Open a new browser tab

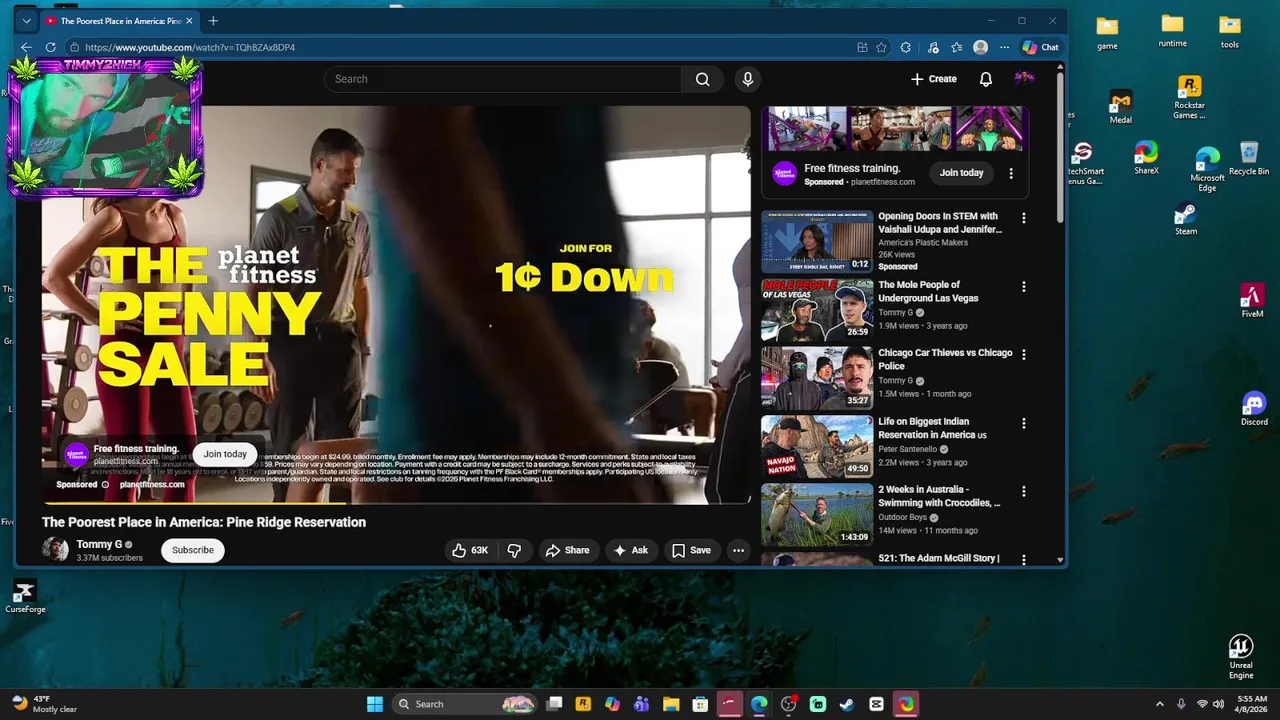click(213, 21)
